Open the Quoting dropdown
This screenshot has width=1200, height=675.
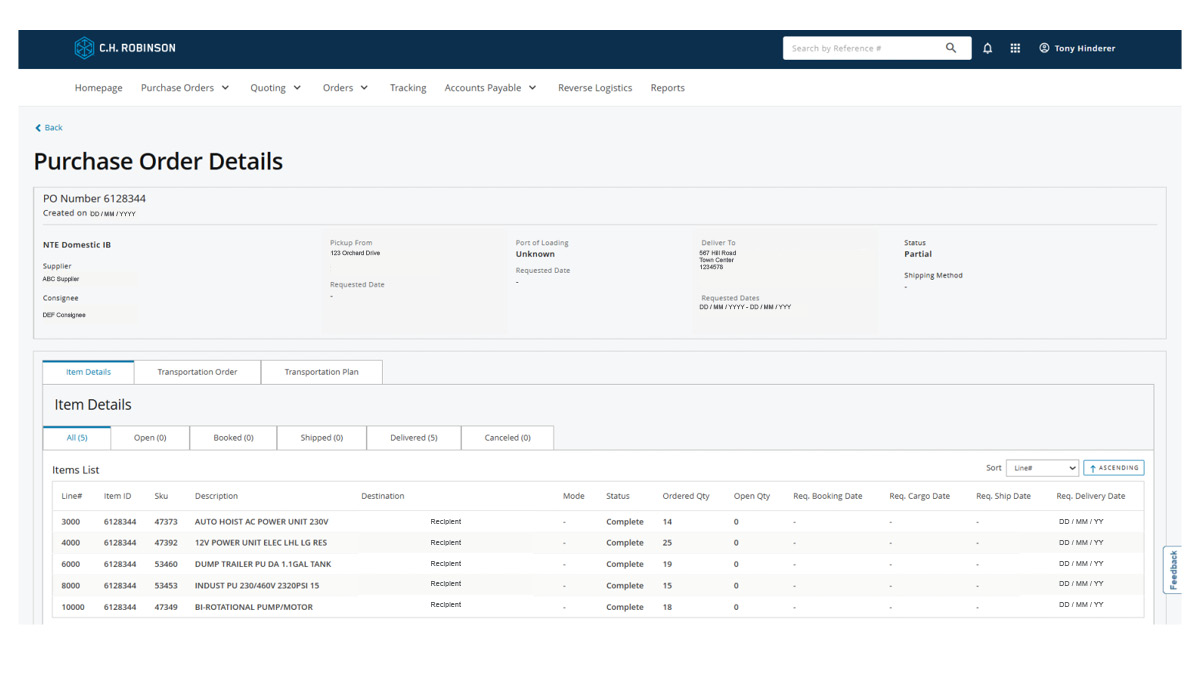[275, 87]
